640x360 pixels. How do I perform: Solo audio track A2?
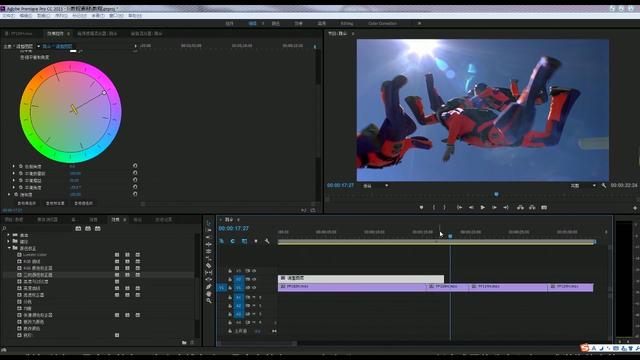(260, 306)
